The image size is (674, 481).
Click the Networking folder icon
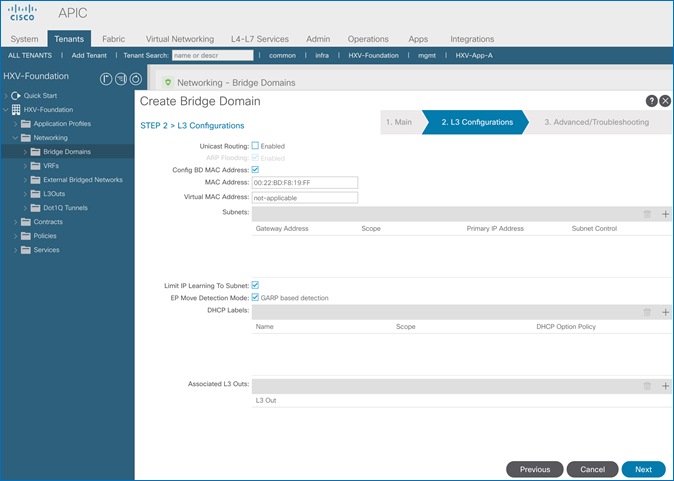pos(26,138)
